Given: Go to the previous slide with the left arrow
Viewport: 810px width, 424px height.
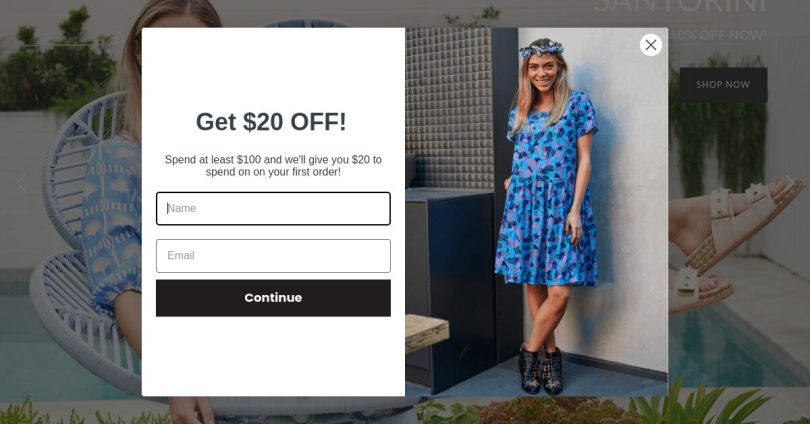Looking at the screenshot, I should click(21, 183).
